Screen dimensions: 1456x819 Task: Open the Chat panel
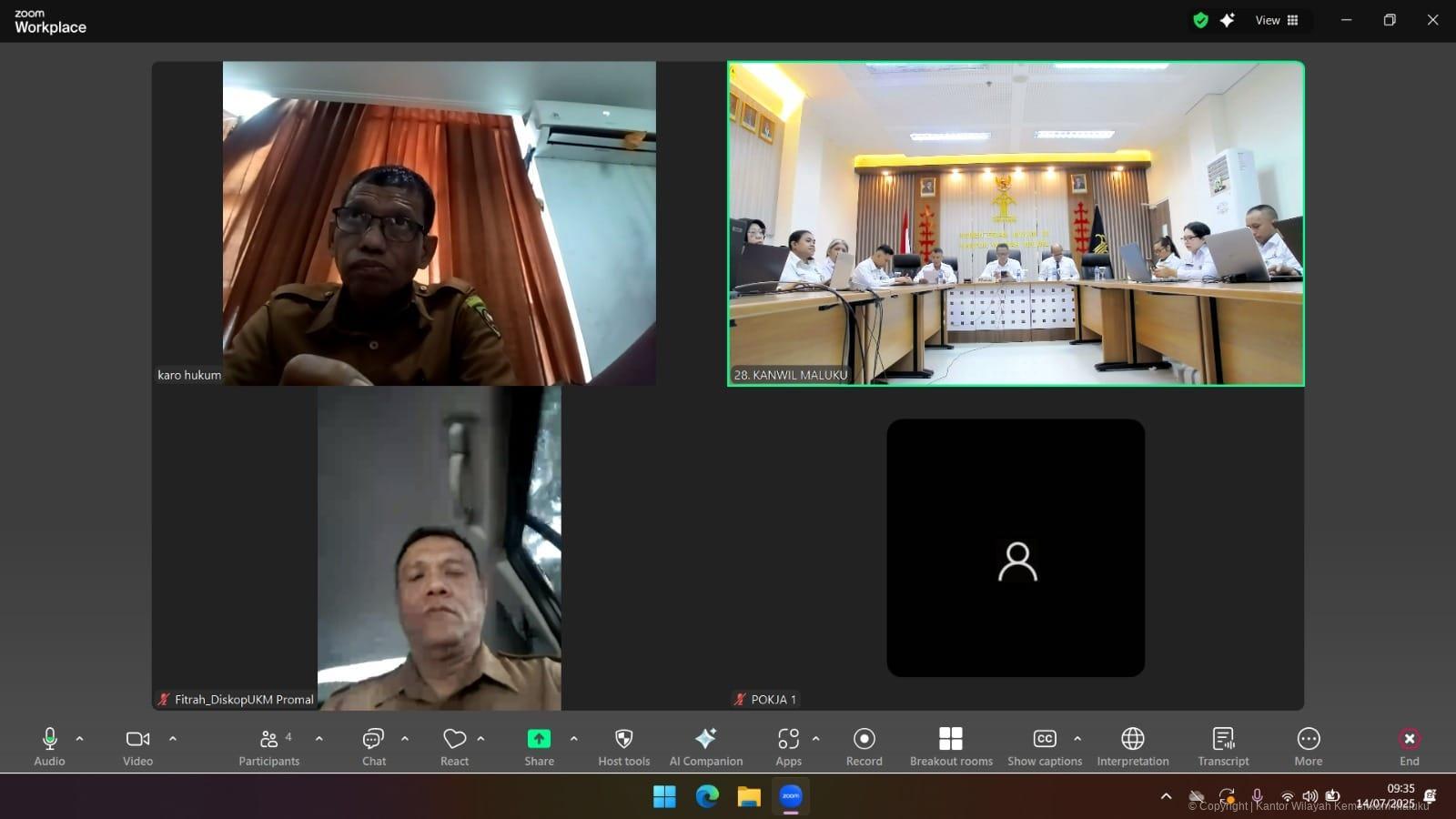point(373,746)
